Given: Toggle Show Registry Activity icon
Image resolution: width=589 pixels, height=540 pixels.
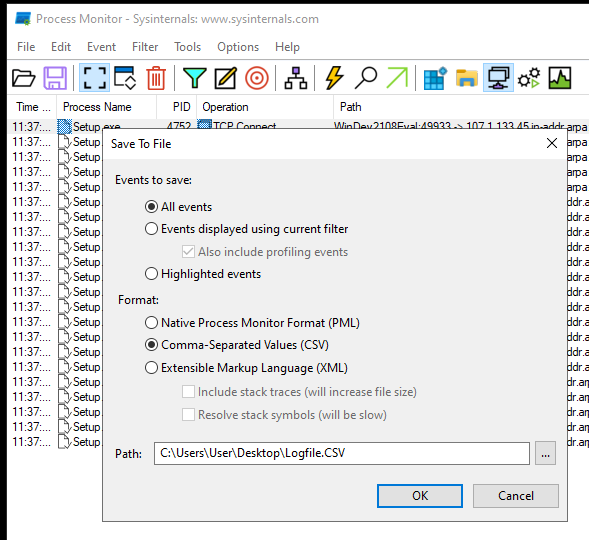Looking at the screenshot, I should 435,78.
